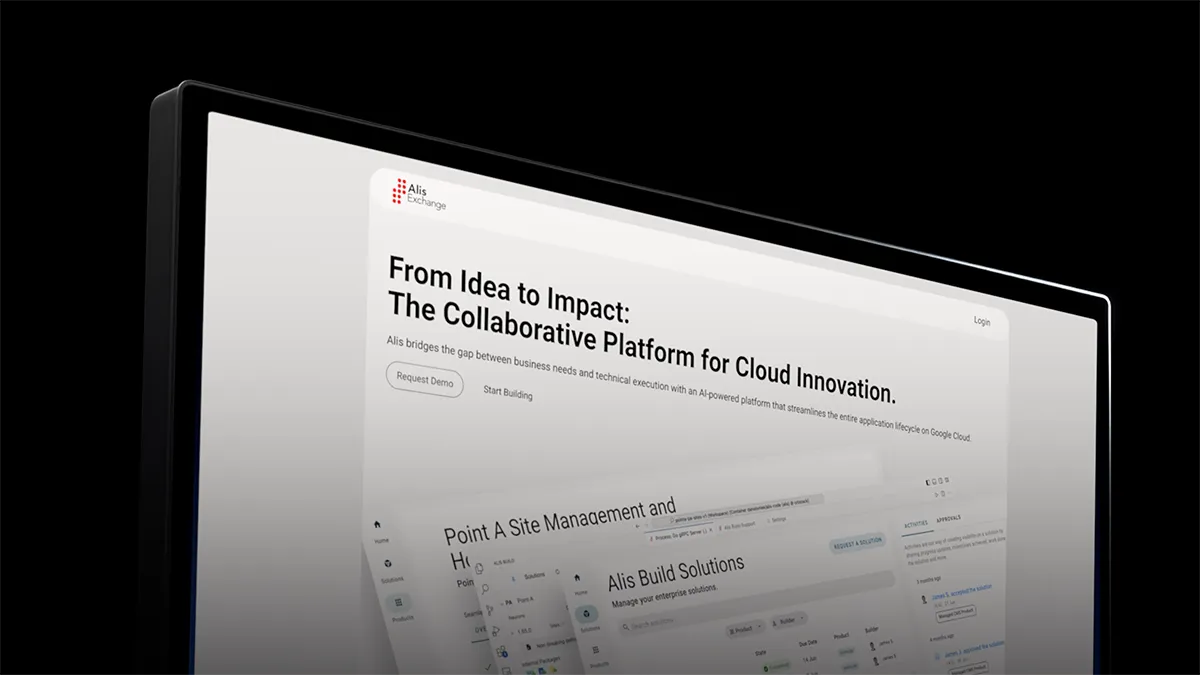This screenshot has width=1200, height=675.
Task: Click the Due Date column header
Action: click(x=809, y=643)
